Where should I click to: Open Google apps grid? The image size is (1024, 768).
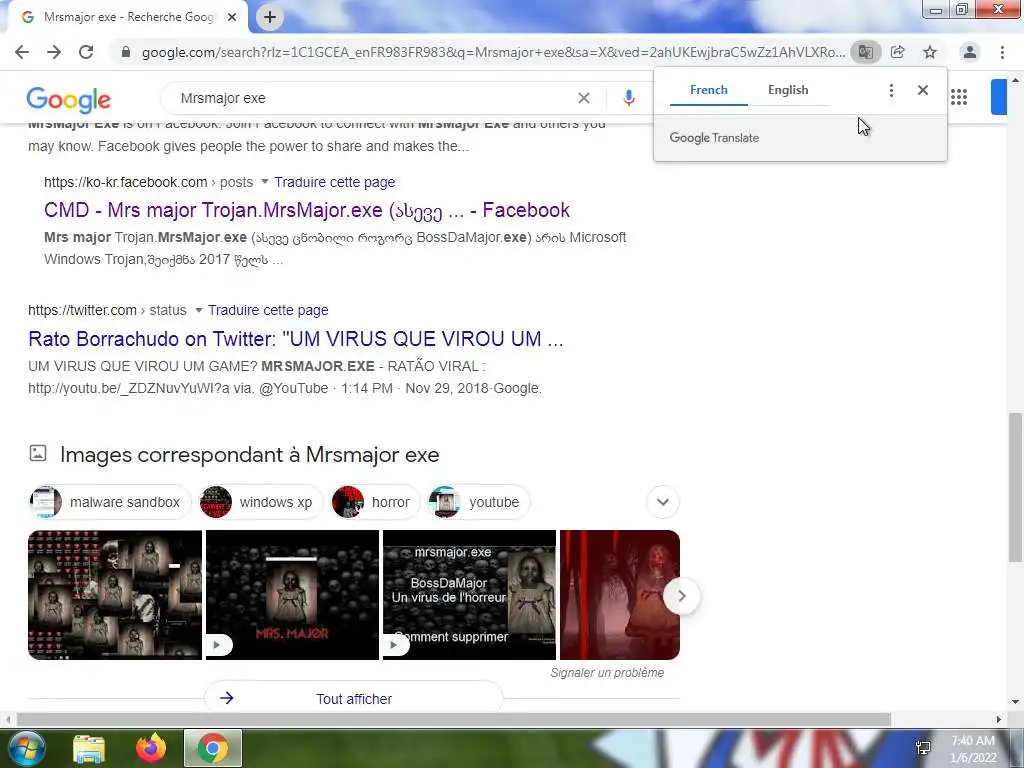pyautogui.click(x=959, y=97)
